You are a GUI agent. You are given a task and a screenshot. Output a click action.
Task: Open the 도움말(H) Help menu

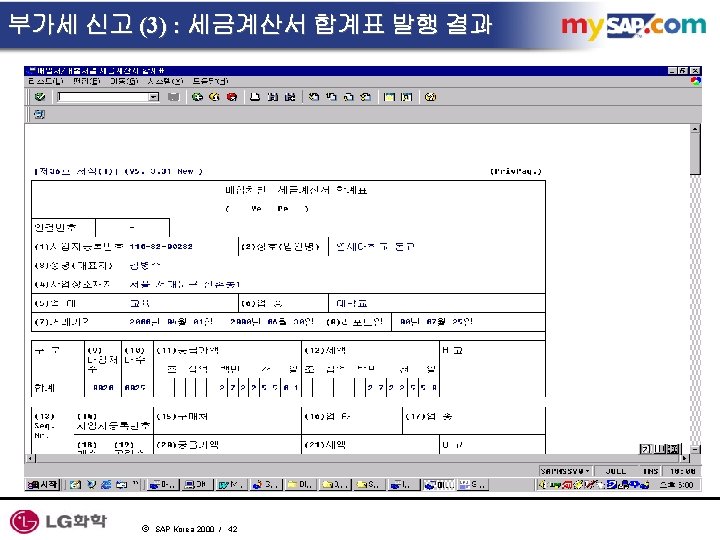(210, 81)
